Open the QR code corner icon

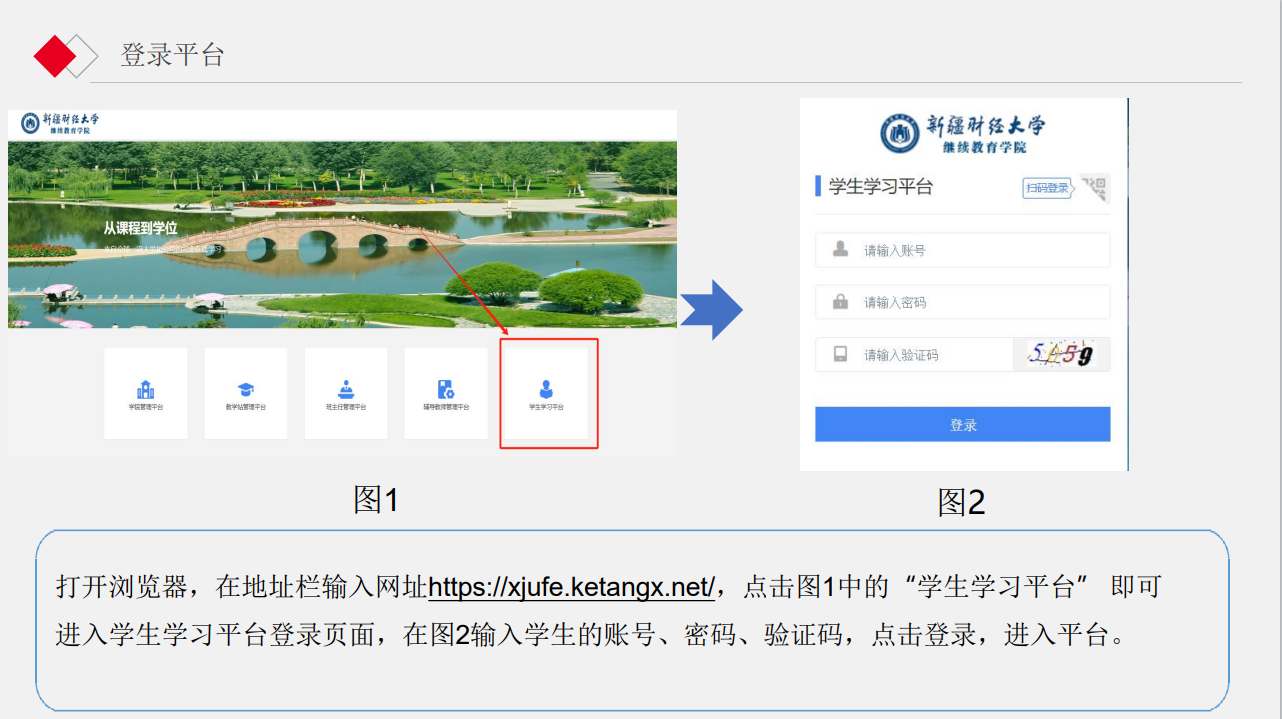1095,188
